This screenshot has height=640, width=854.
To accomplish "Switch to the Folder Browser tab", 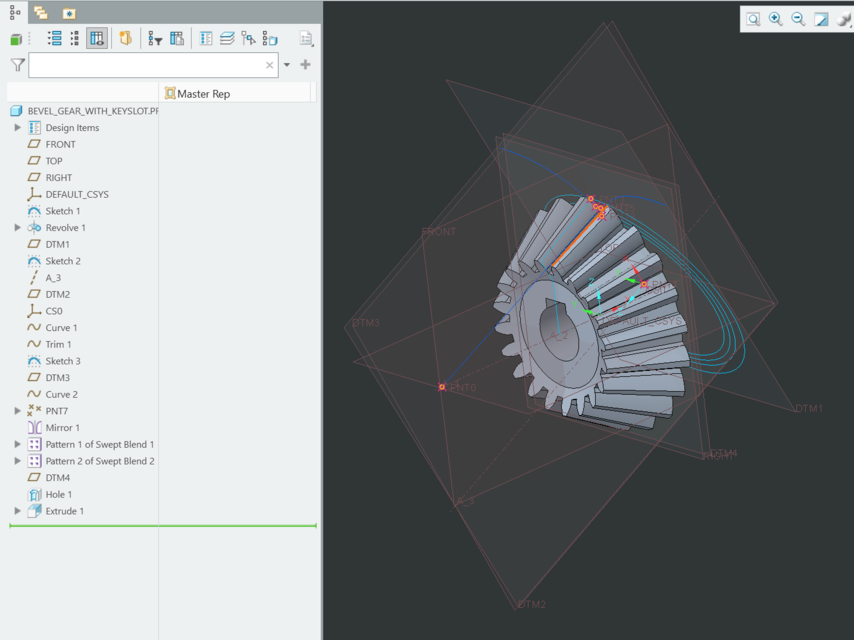I will click(x=40, y=14).
